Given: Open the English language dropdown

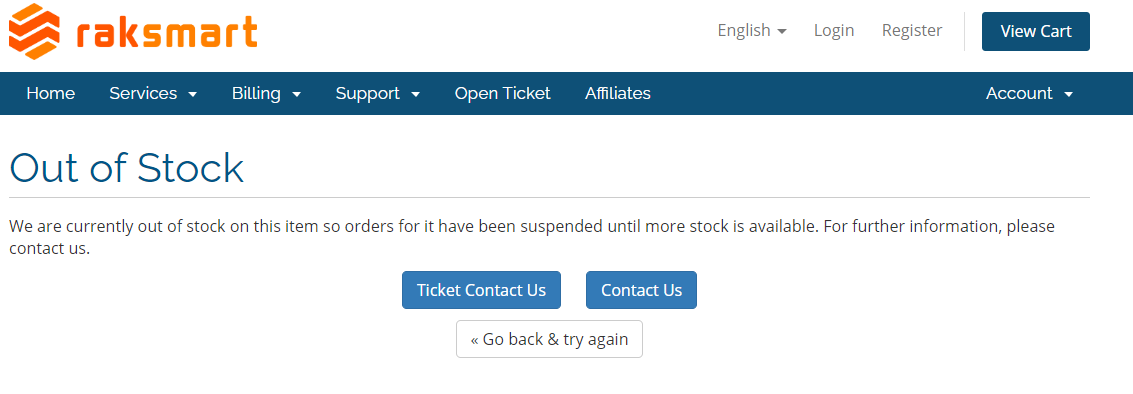Looking at the screenshot, I should pyautogui.click(x=751, y=30).
